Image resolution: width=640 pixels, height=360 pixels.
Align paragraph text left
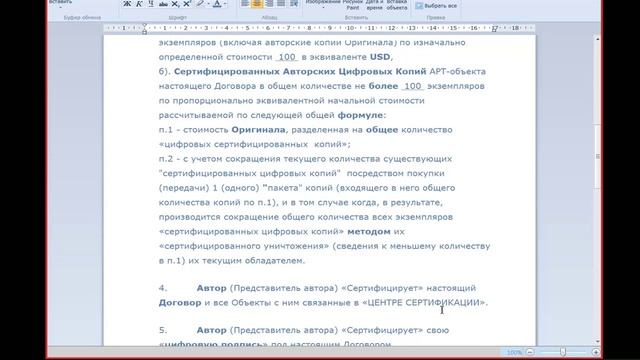click(245, 4)
